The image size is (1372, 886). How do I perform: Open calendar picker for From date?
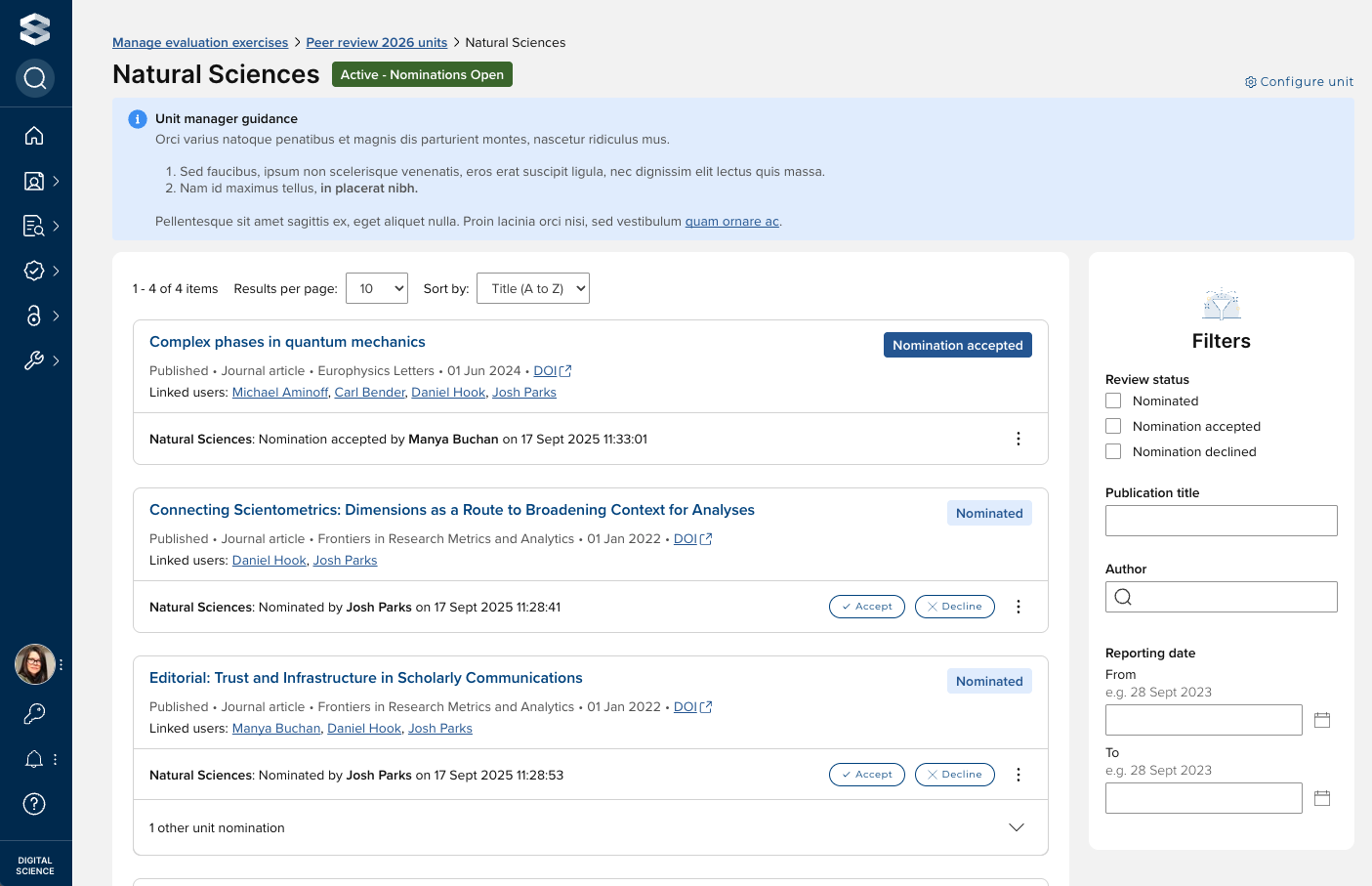click(x=1322, y=720)
